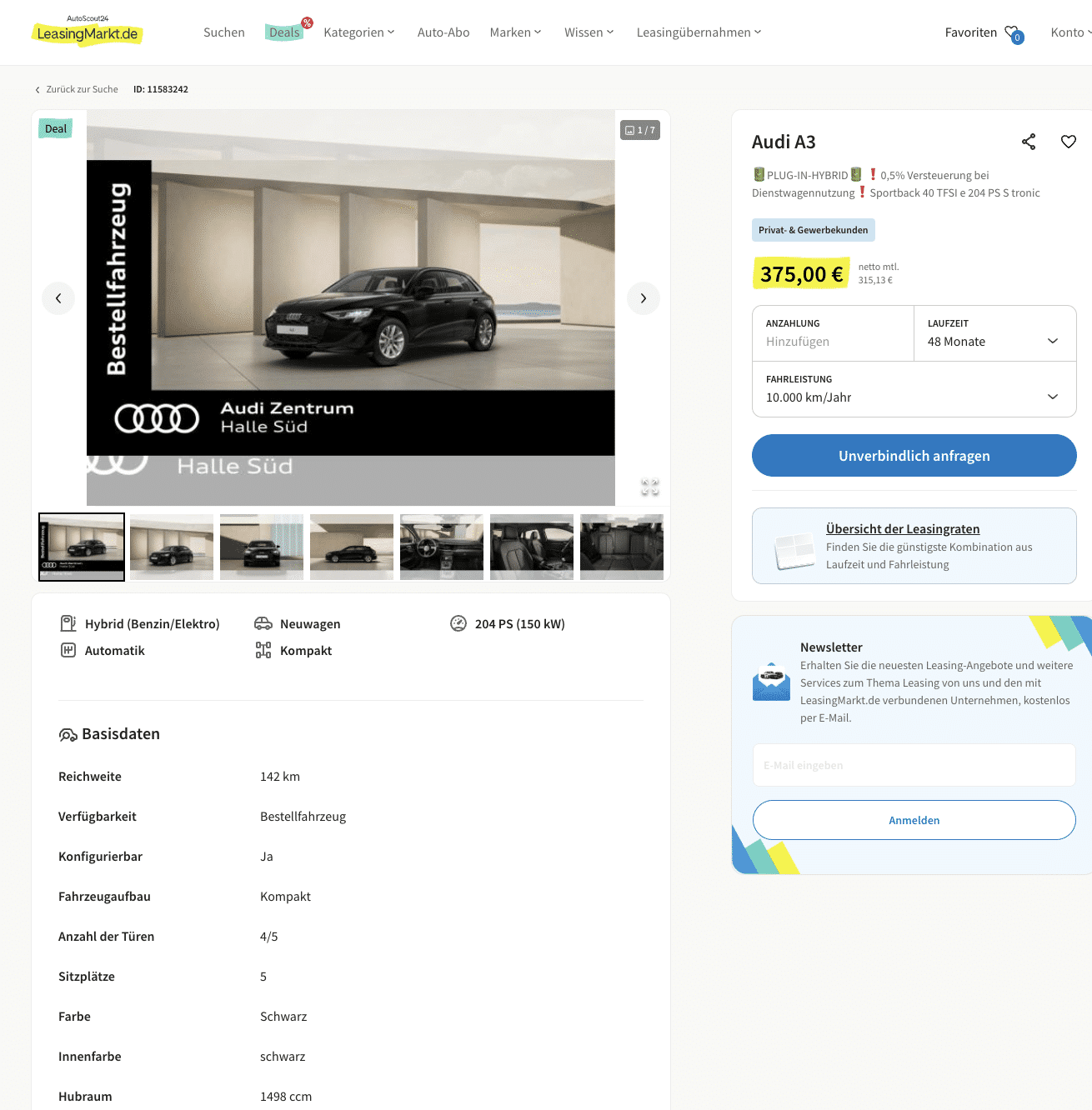Select the second thumbnail front-side car view

(172, 547)
